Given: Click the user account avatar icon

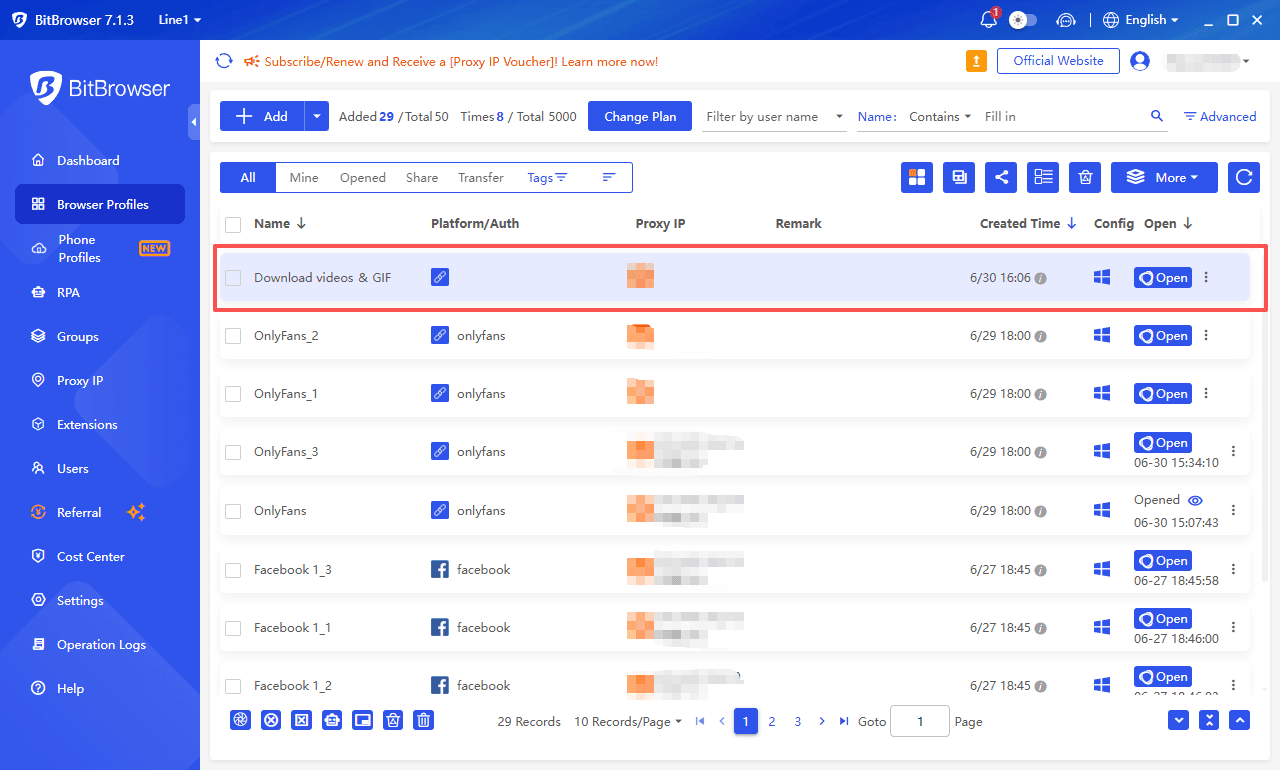Looking at the screenshot, I should click(1139, 61).
